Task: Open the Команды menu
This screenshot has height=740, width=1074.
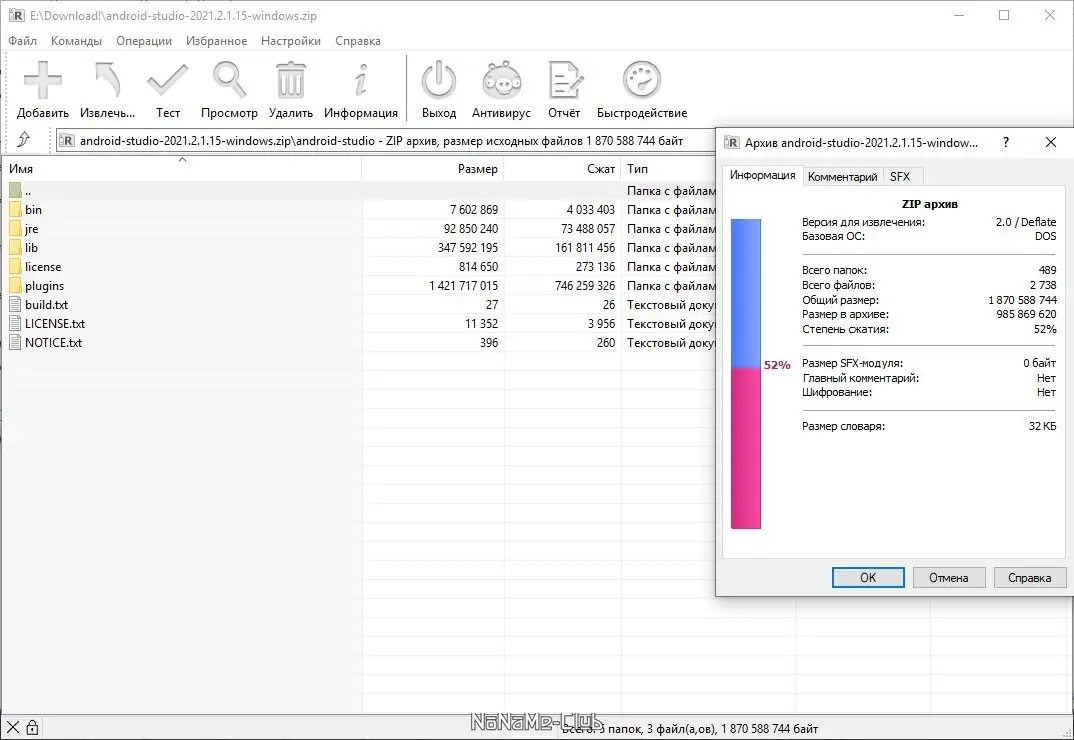Action: pos(76,41)
